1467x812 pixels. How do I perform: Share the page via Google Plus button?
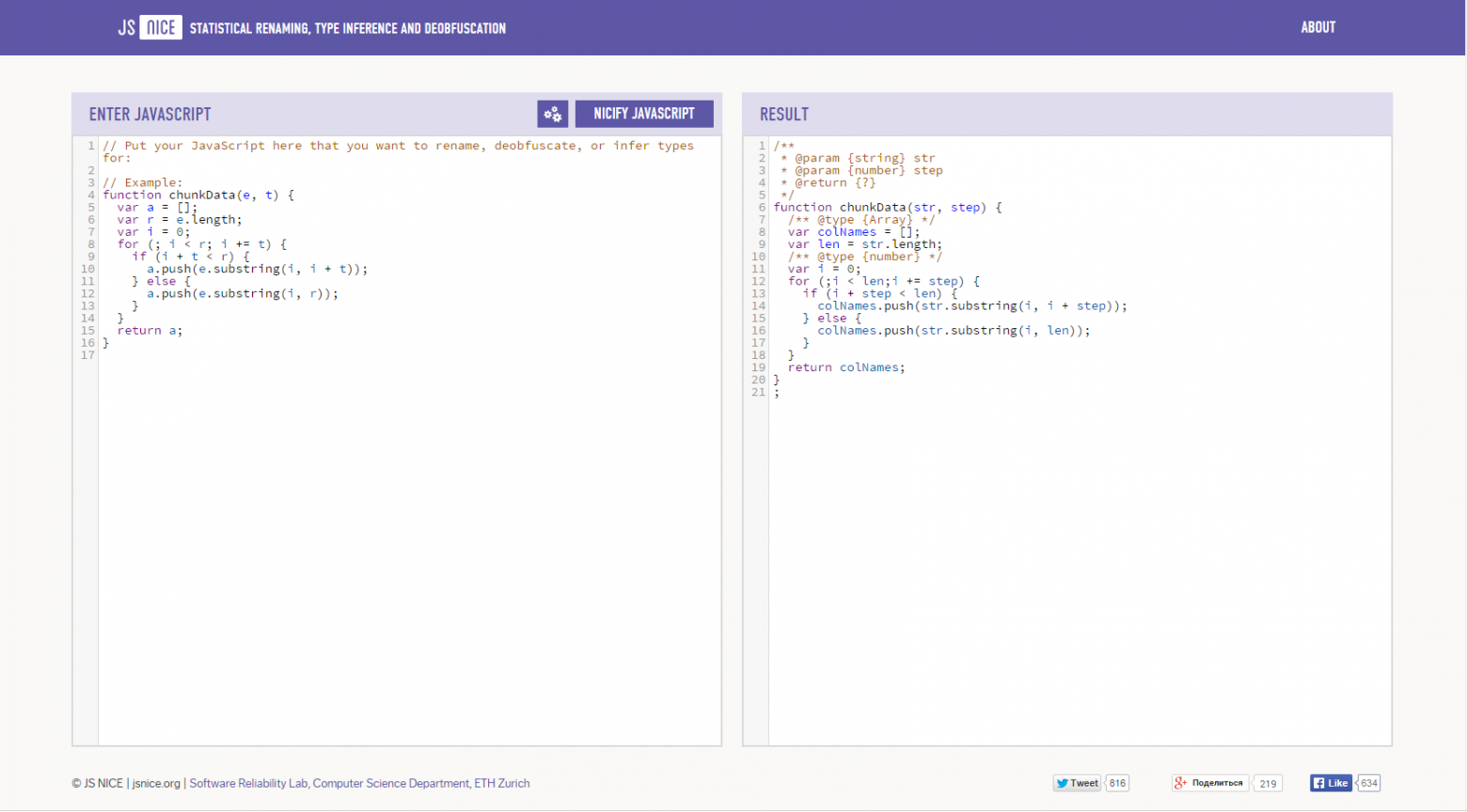click(1209, 783)
